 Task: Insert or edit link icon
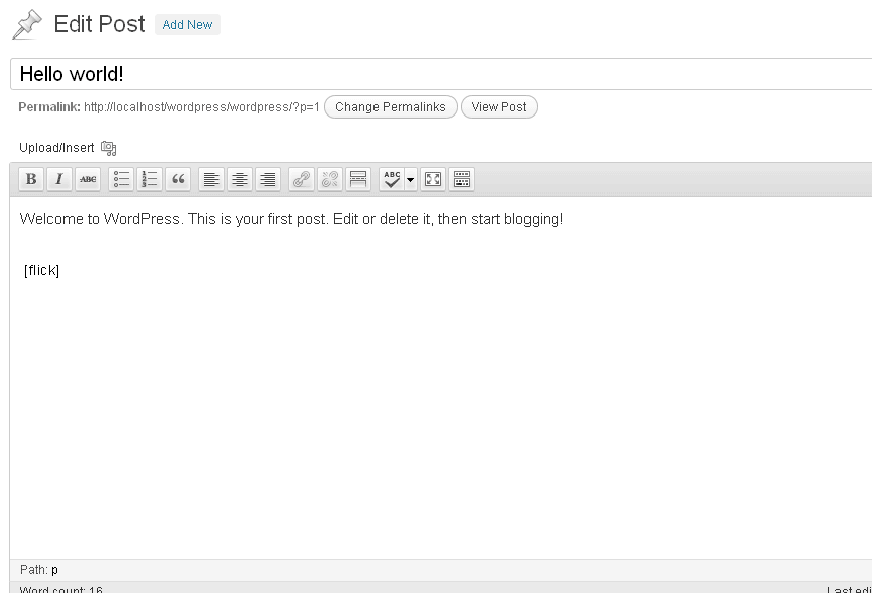coord(301,179)
